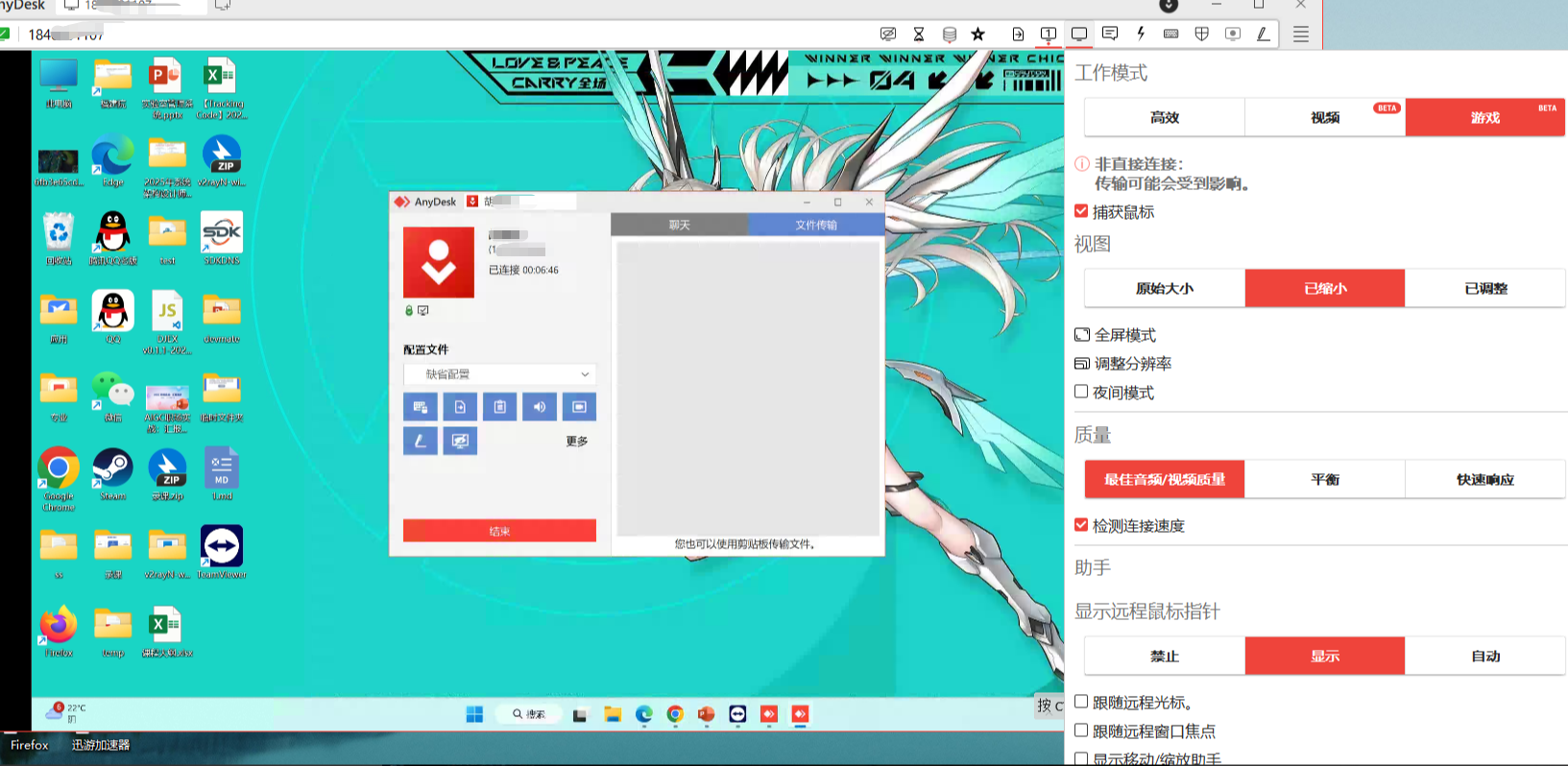Toggle keyboard and mouse permission in remote AnyDesk
Image resolution: width=1568 pixels, height=766 pixels.
coord(421,407)
